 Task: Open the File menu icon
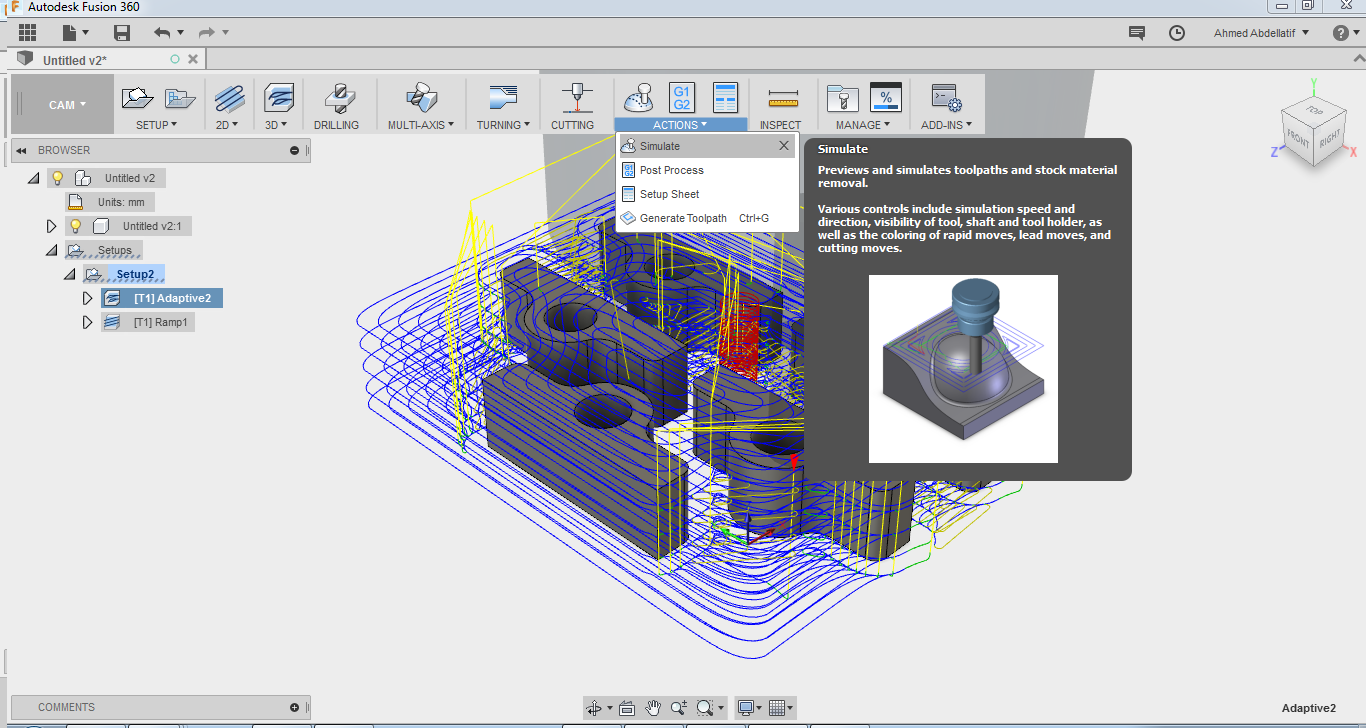(x=71, y=33)
